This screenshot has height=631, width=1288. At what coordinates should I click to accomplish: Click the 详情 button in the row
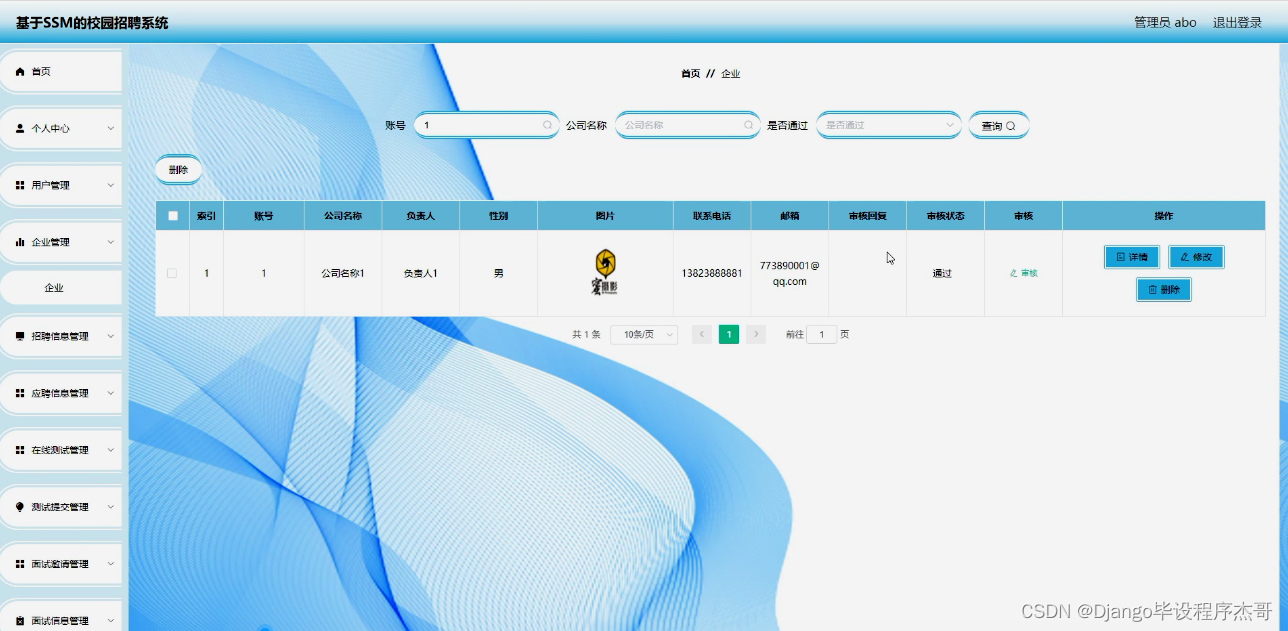[x=1131, y=257]
